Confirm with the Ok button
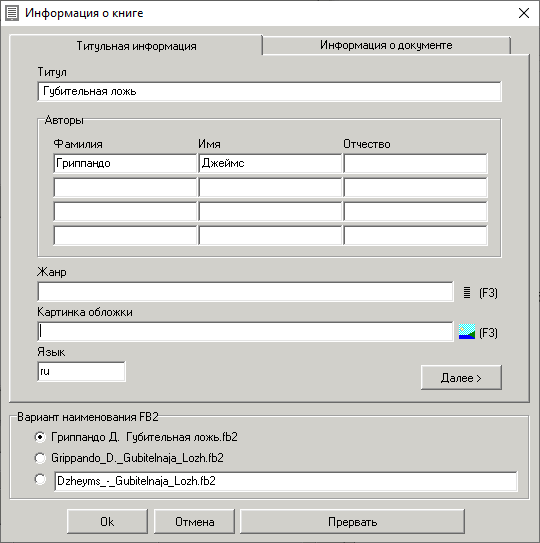Screen dimensions: 540x543 [x=107, y=522]
